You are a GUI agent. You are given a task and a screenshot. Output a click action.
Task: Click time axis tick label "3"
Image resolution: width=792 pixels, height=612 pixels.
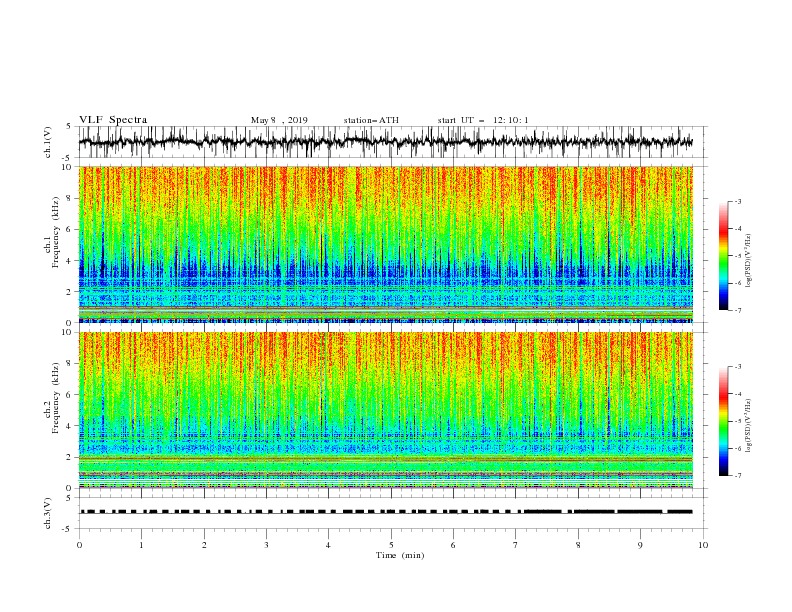pos(266,545)
